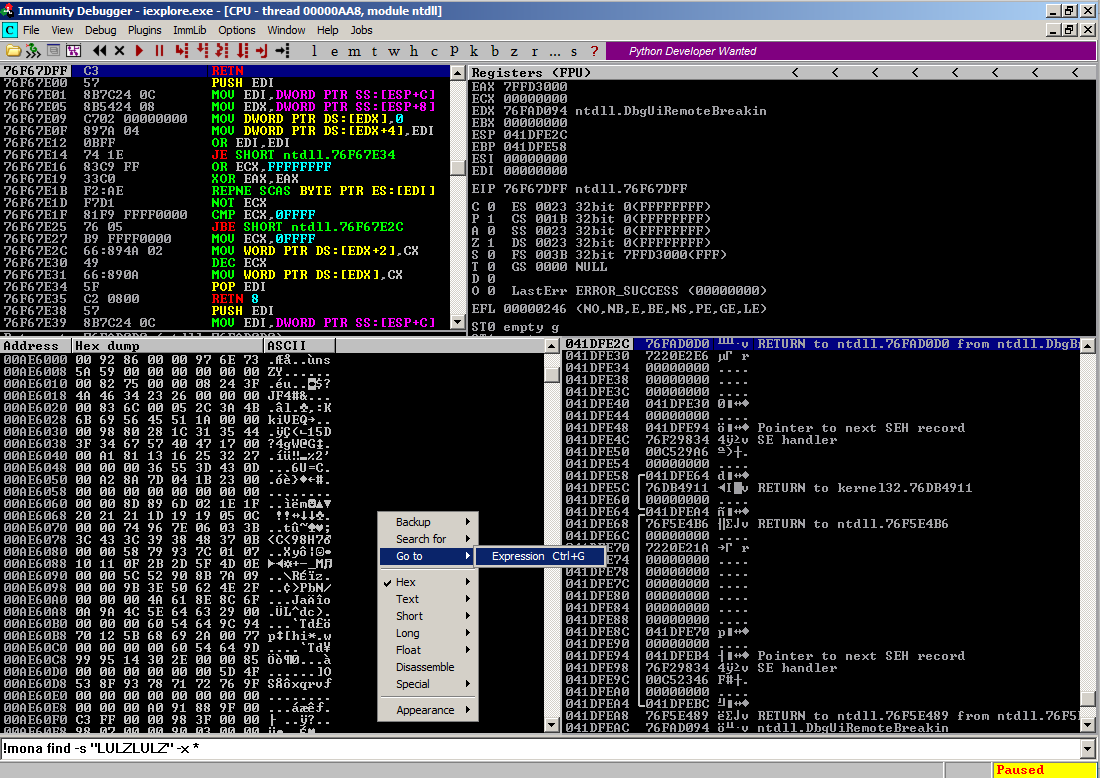The height and width of the screenshot is (778, 1100).
Task: Click the red question mark help icon
Action: click(x=594, y=50)
